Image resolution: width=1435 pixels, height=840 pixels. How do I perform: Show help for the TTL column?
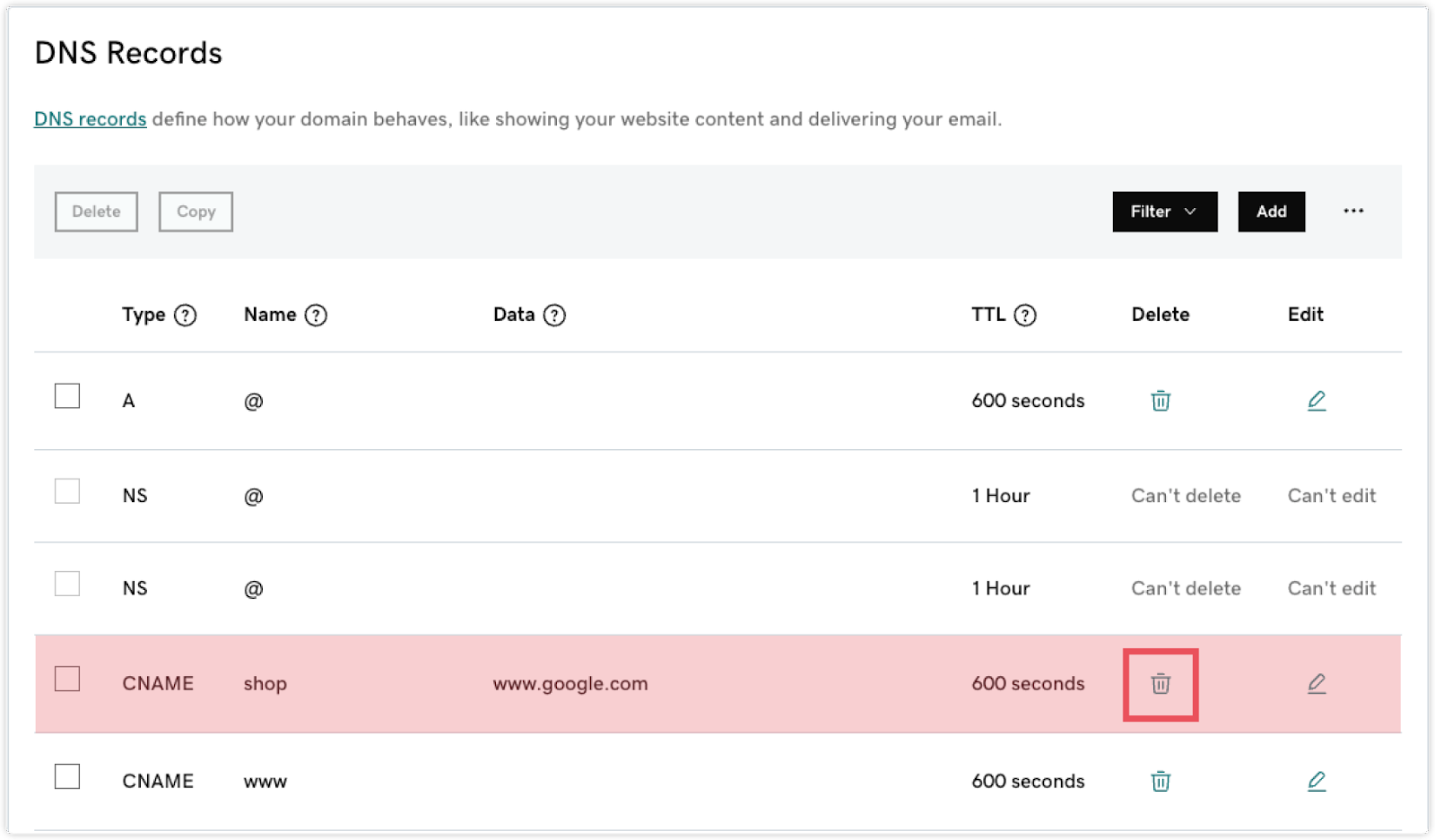(x=1024, y=316)
